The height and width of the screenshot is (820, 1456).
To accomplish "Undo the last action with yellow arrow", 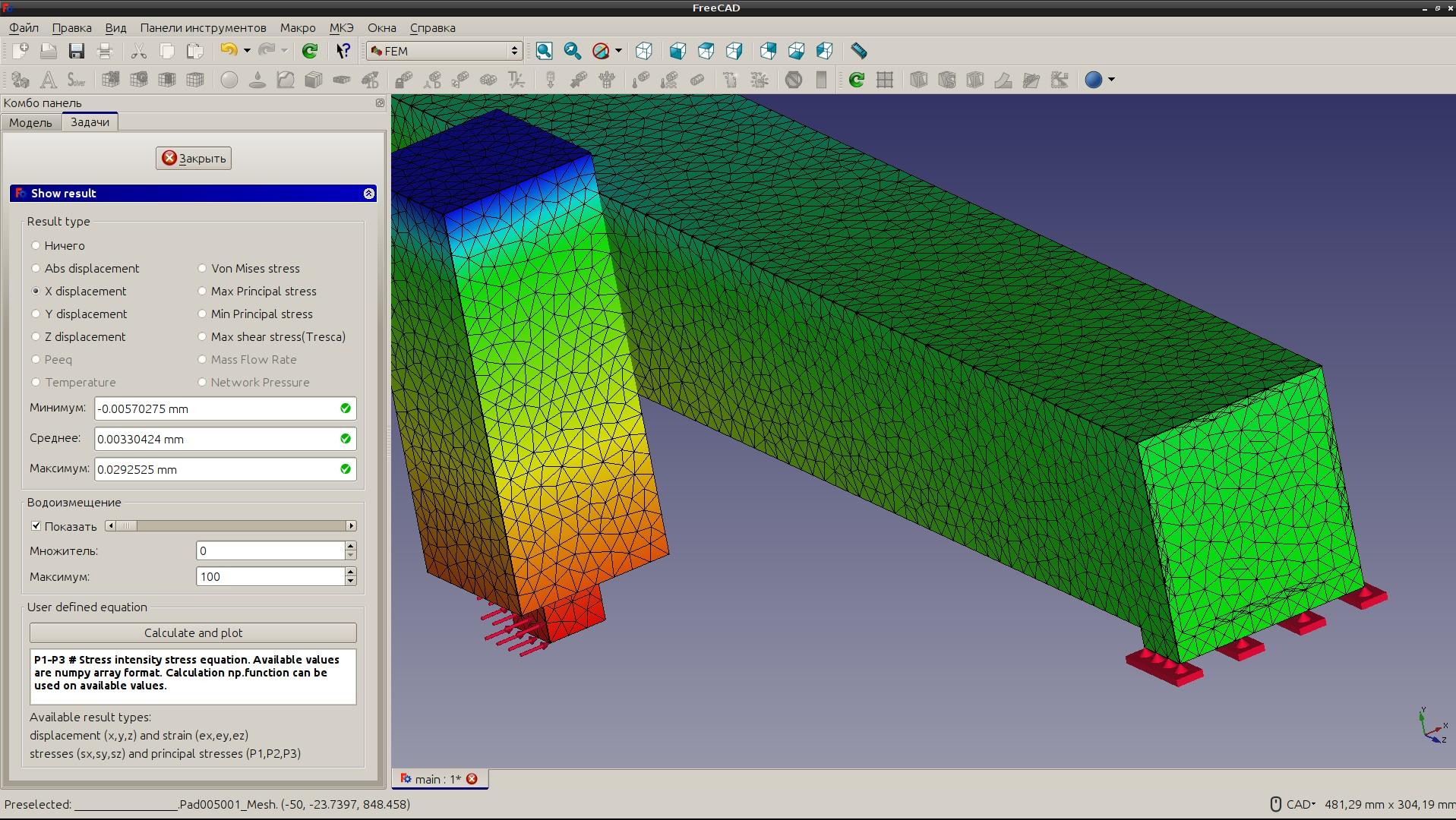I will [229, 51].
